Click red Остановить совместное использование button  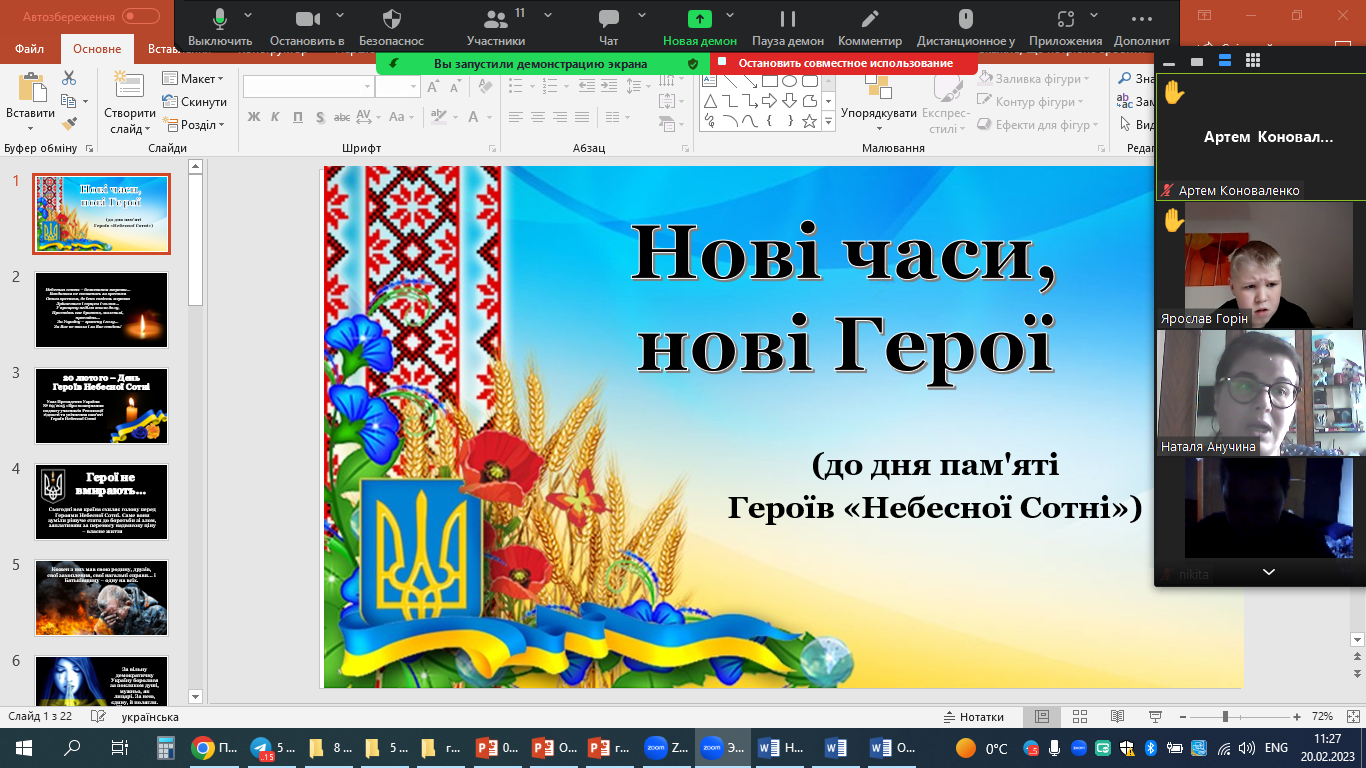(845, 63)
